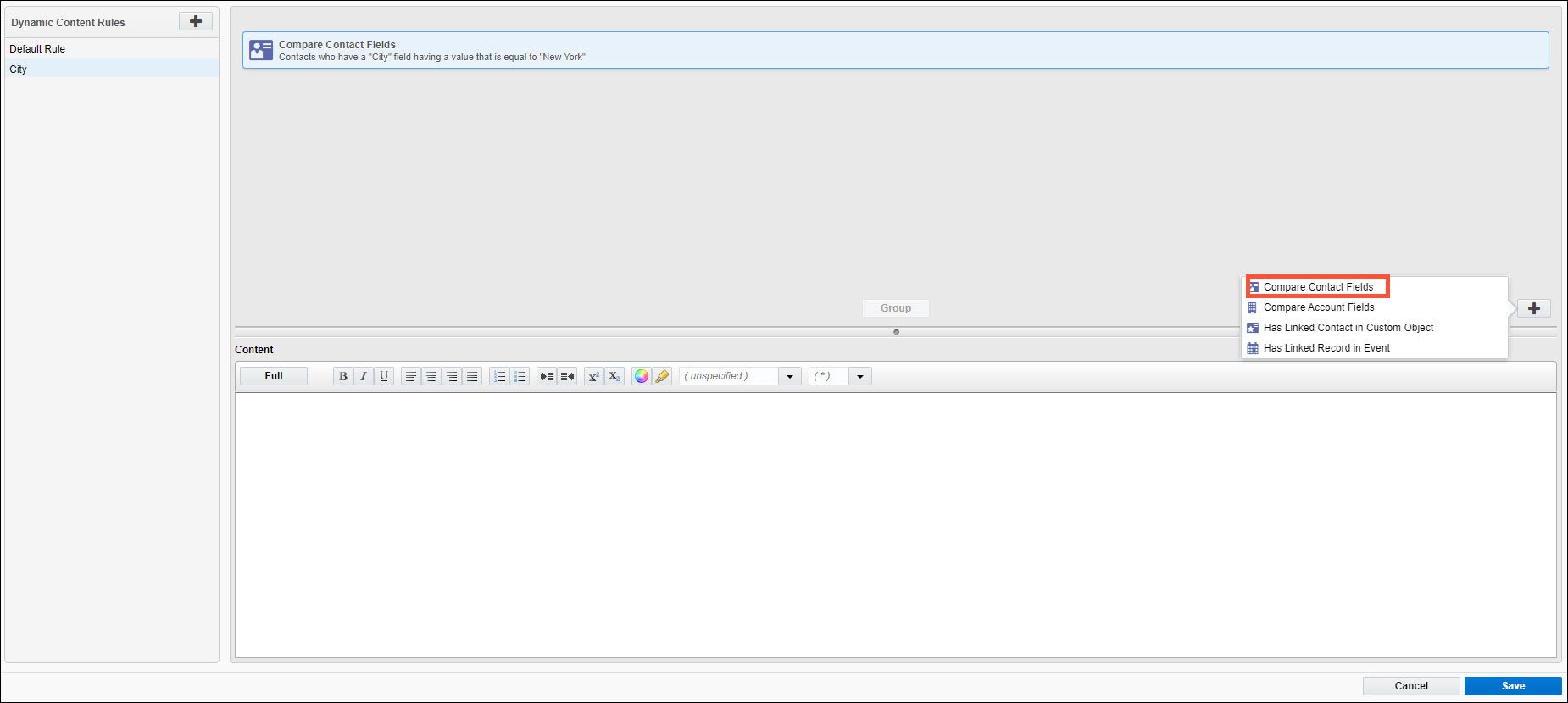Center align the content text
The image size is (1568, 703).
pyautogui.click(x=431, y=376)
